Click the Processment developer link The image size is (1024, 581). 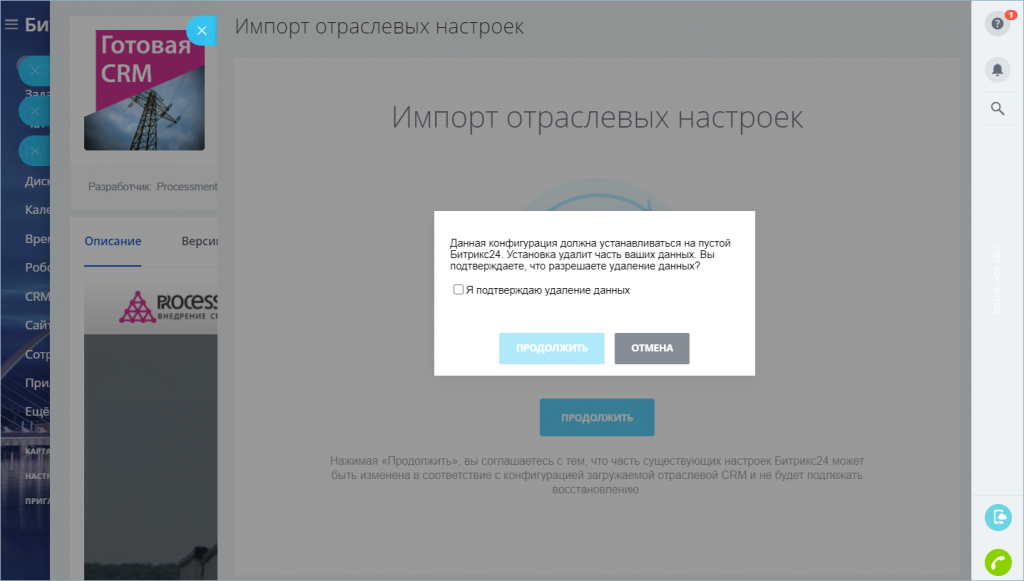(187, 187)
